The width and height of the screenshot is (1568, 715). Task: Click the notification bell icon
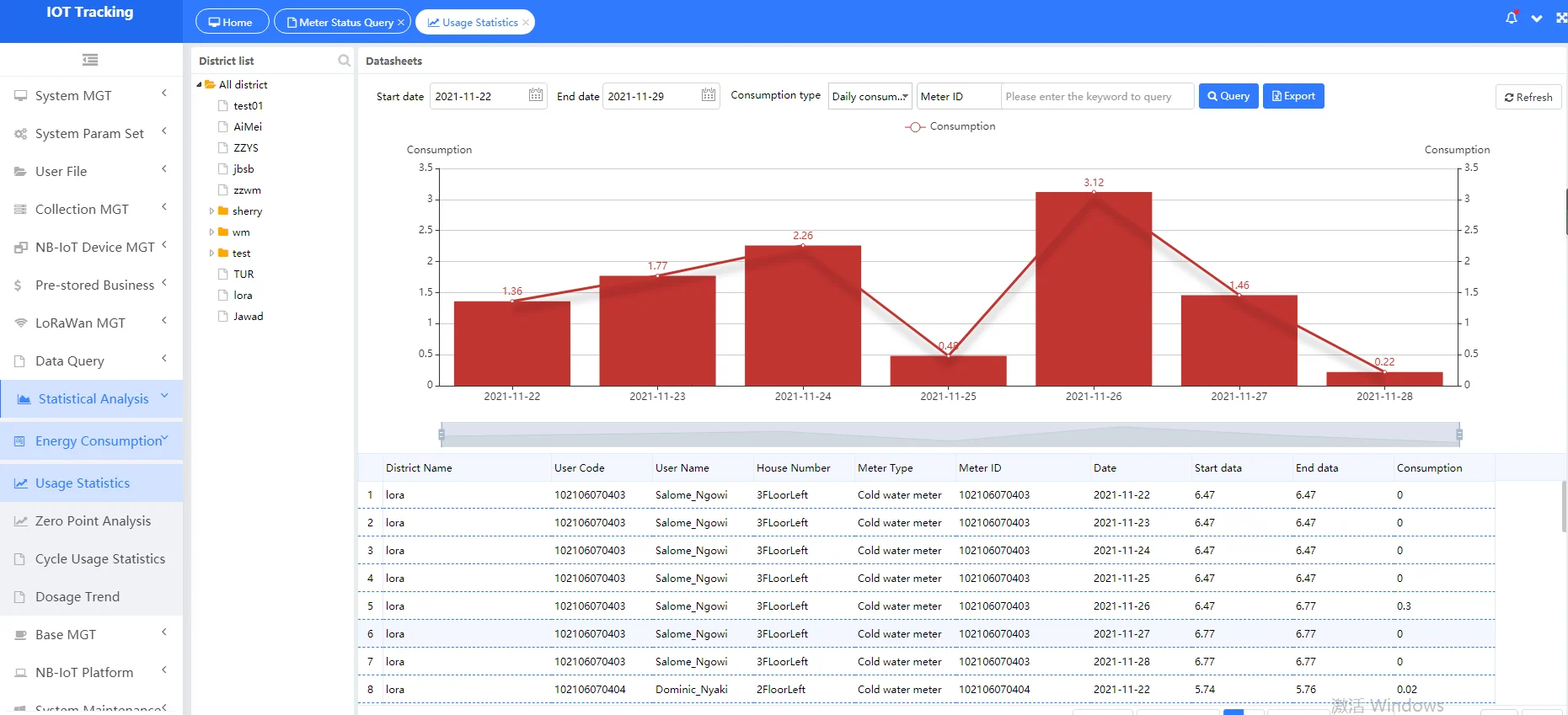[1512, 18]
